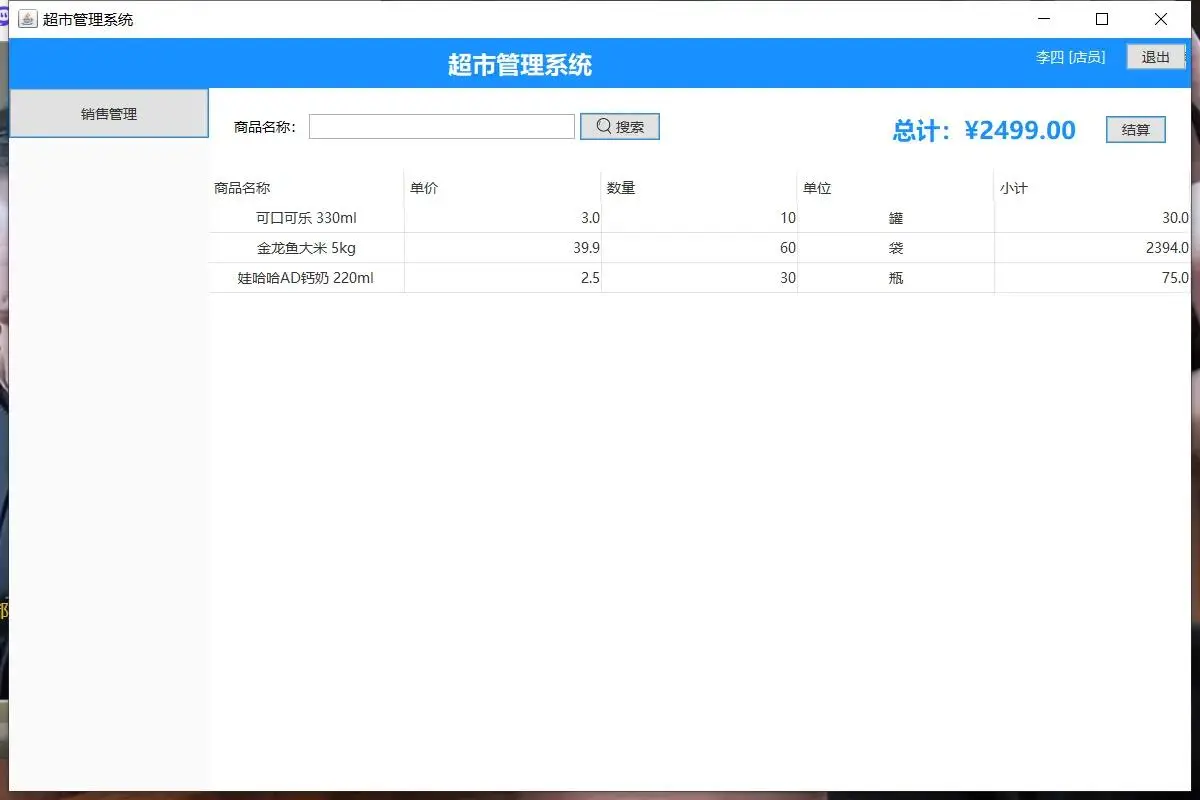Click the magnifier search icon
Image resolution: width=1200 pixels, height=800 pixels.
click(x=603, y=125)
